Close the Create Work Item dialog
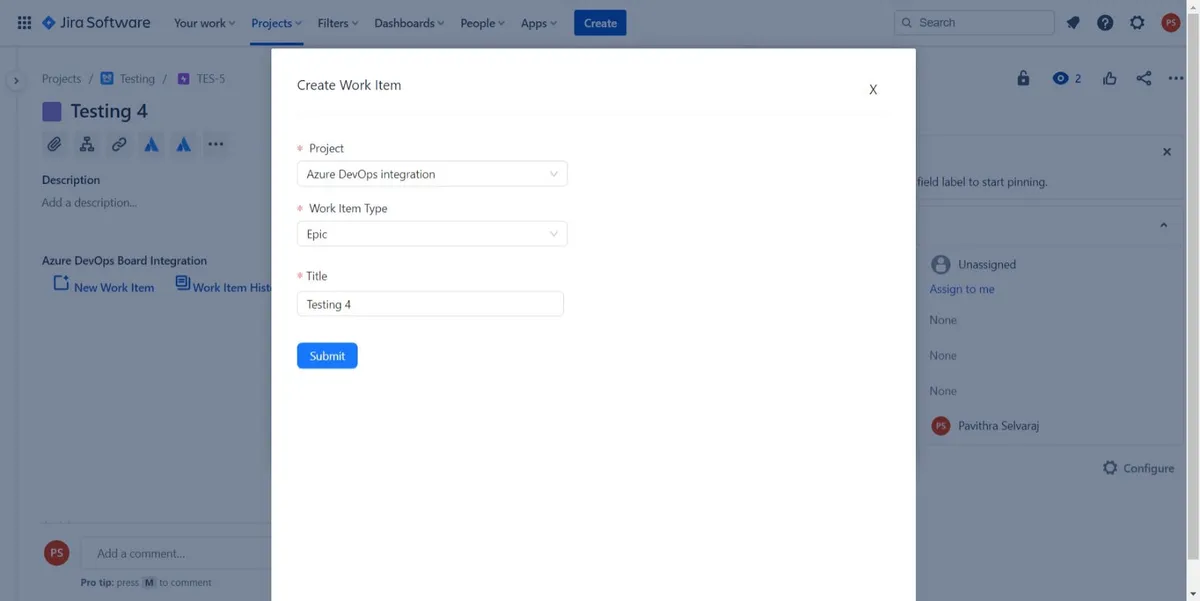This screenshot has height=601, width=1200. tap(873, 90)
